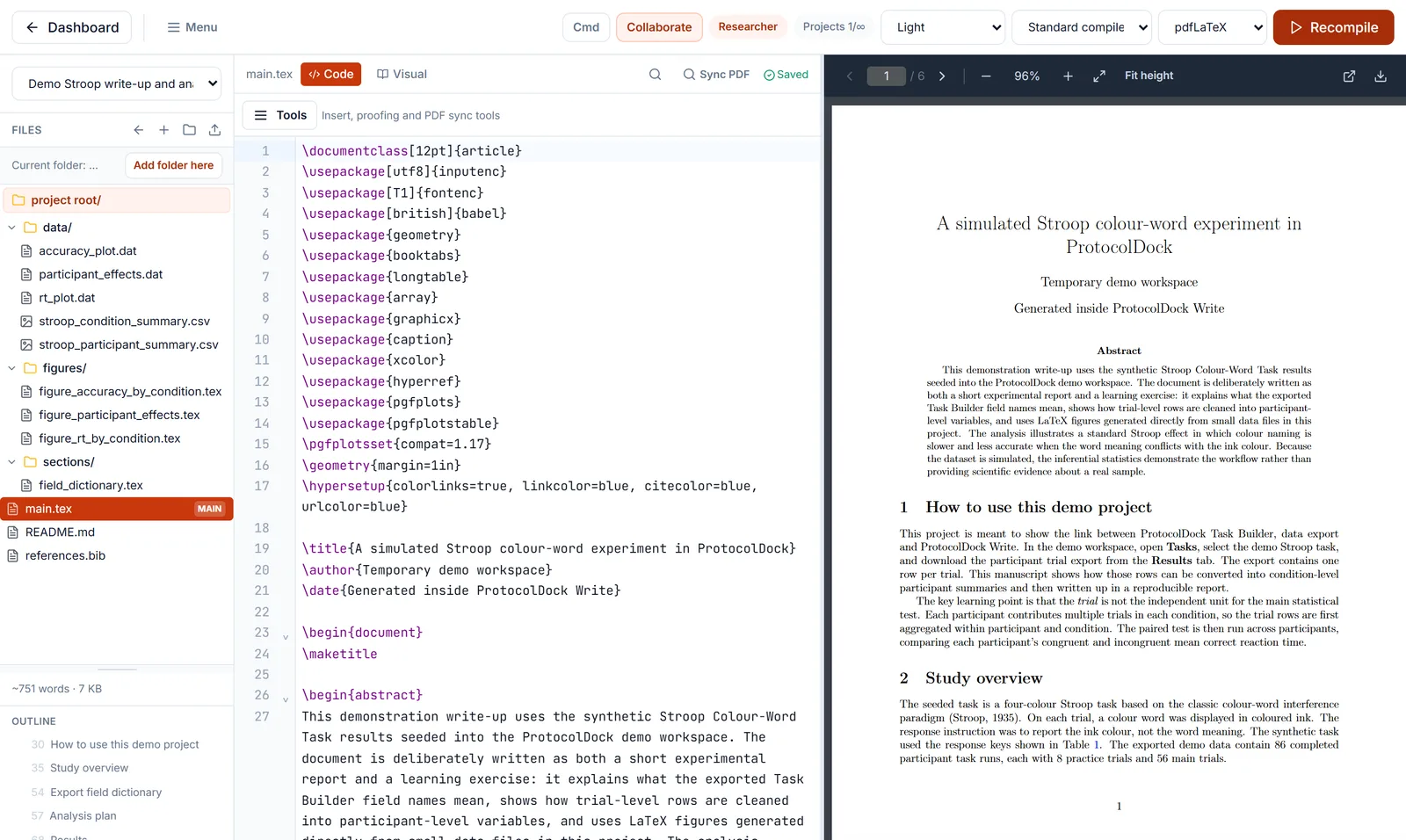The width and height of the screenshot is (1406, 840).
Task: Select project root/ folder
Action: pyautogui.click(x=117, y=200)
